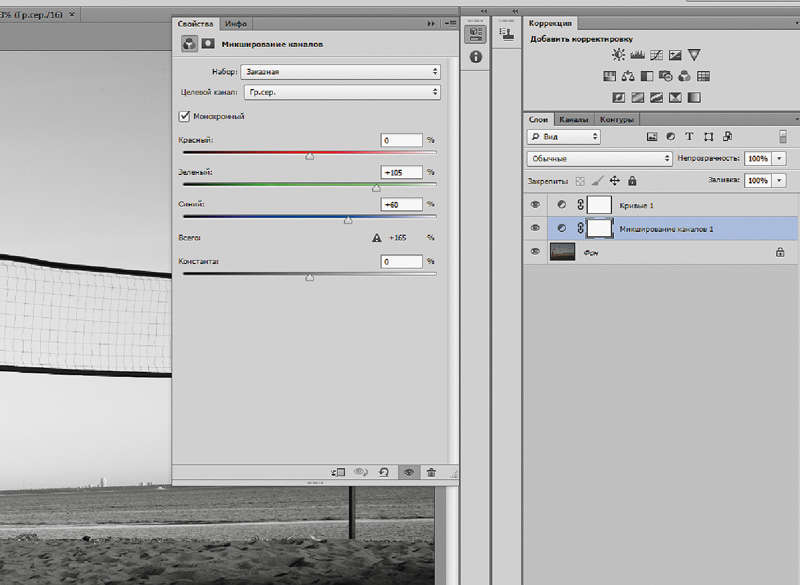Clip adjustment to layer below
The image size is (800, 585).
(x=338, y=472)
